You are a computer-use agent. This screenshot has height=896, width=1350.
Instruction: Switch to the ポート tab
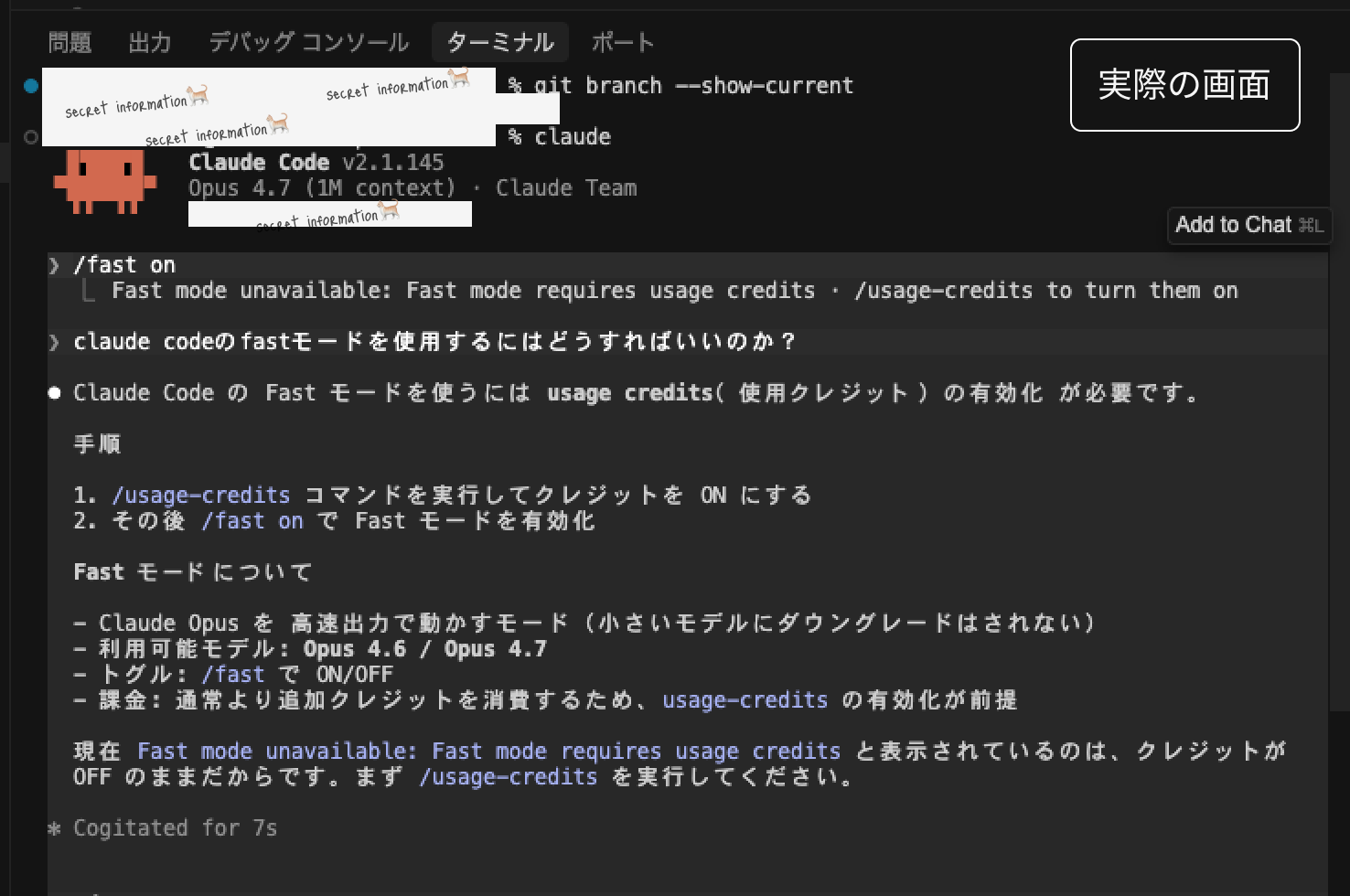623,43
